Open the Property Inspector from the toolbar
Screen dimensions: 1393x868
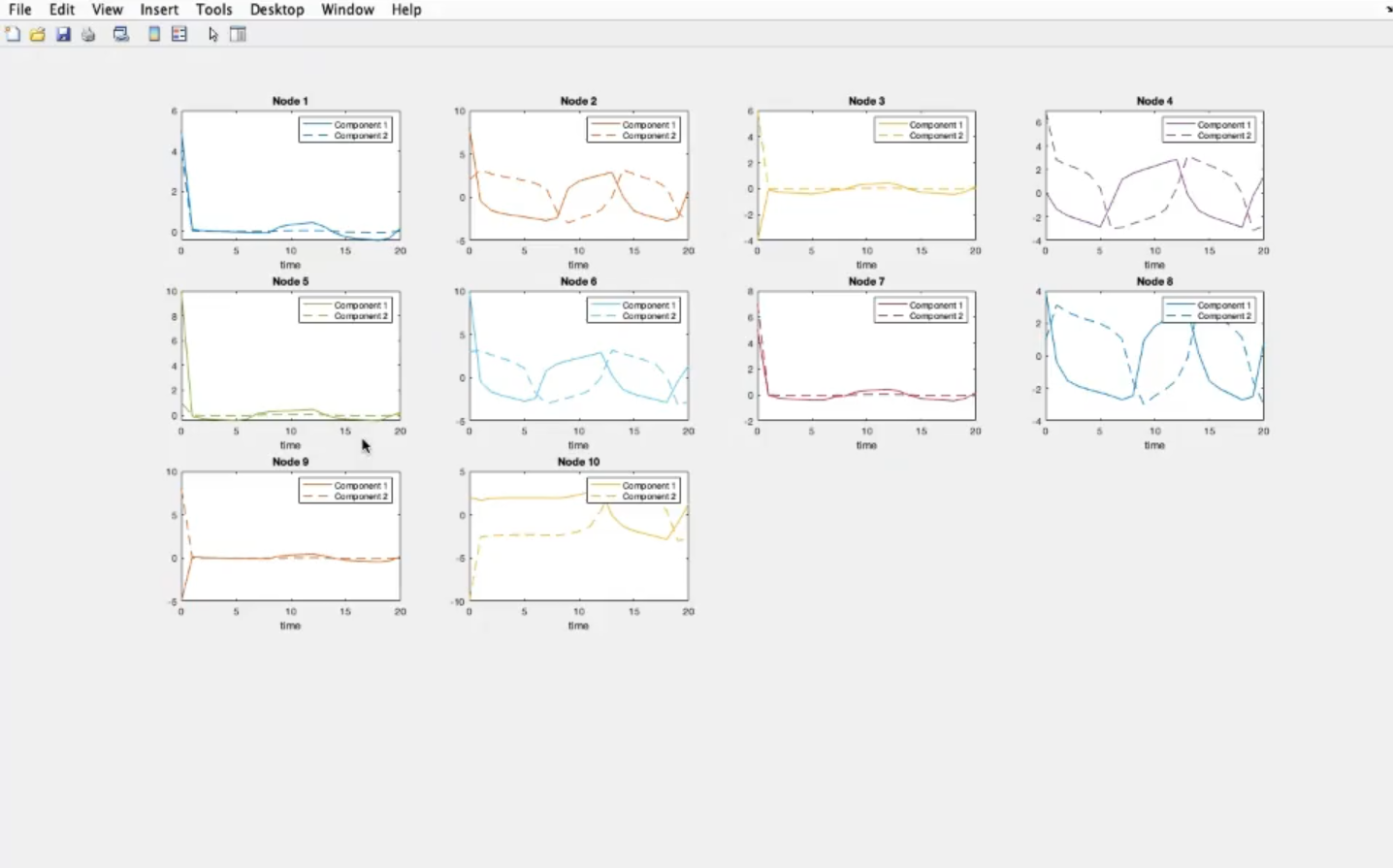[238, 34]
